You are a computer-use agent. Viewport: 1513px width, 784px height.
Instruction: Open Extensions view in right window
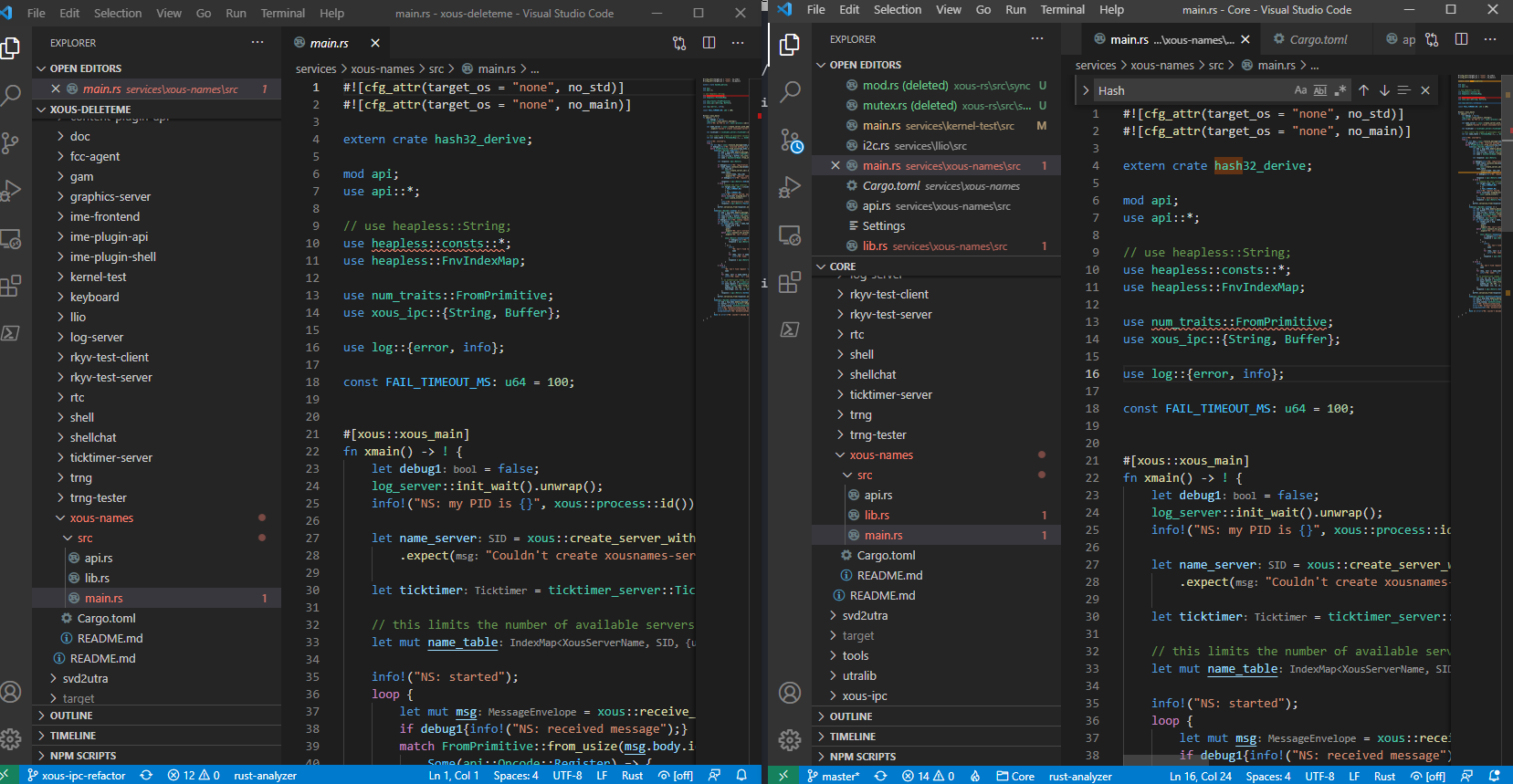(x=790, y=282)
